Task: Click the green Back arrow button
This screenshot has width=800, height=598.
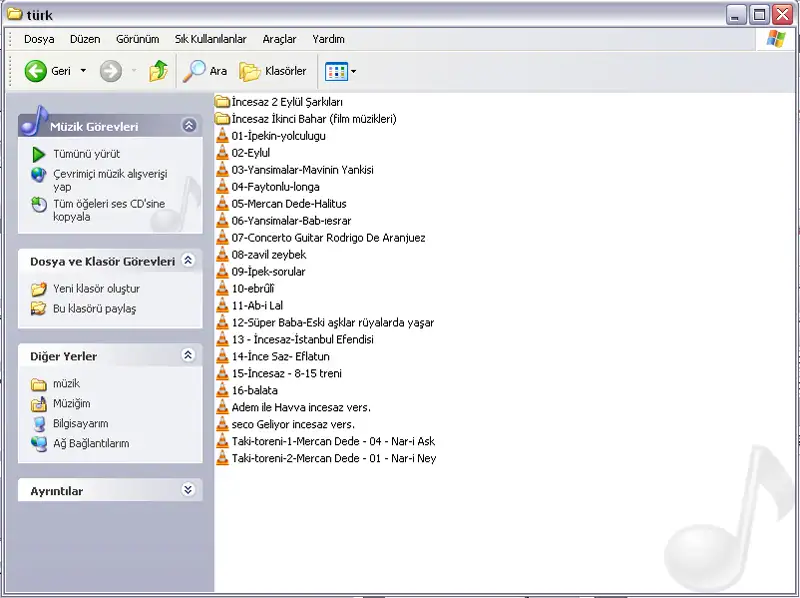Action: (36, 71)
